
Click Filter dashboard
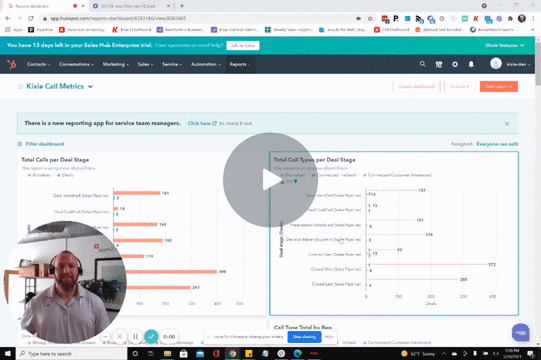(45, 144)
